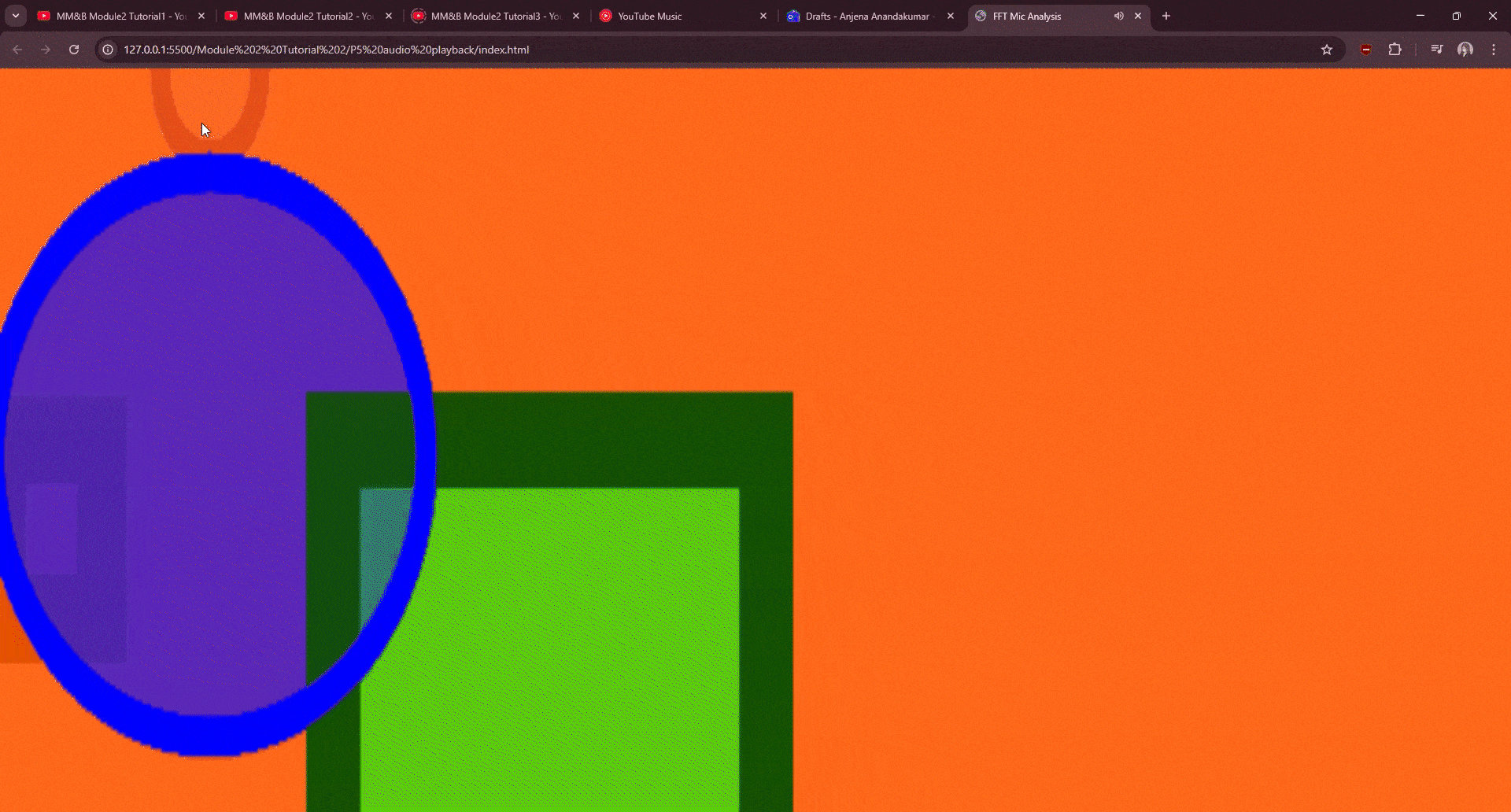Screen dimensions: 1511x812
Task: Close the MM&B Module2 Tutorial2 tab
Action: pyautogui.click(x=389, y=15)
